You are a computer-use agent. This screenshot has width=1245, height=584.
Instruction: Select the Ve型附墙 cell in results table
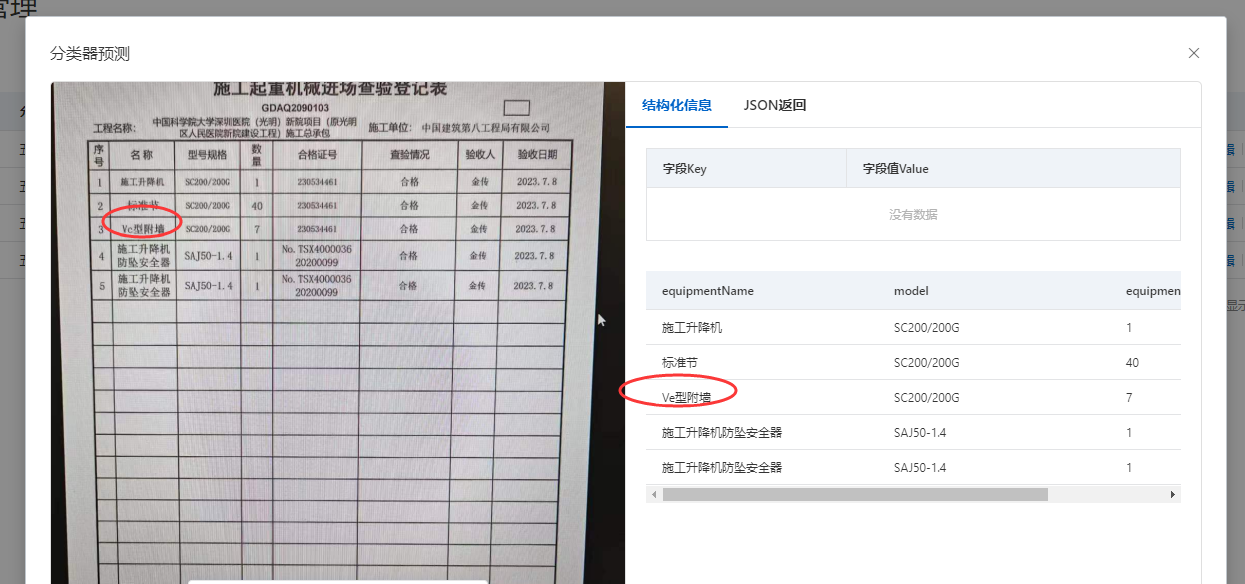coord(687,397)
